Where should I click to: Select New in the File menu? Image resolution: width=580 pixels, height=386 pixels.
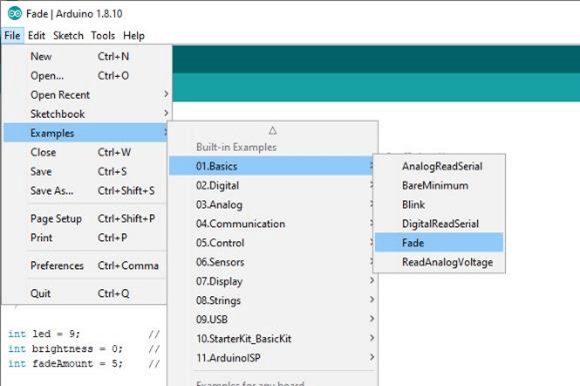click(88, 56)
